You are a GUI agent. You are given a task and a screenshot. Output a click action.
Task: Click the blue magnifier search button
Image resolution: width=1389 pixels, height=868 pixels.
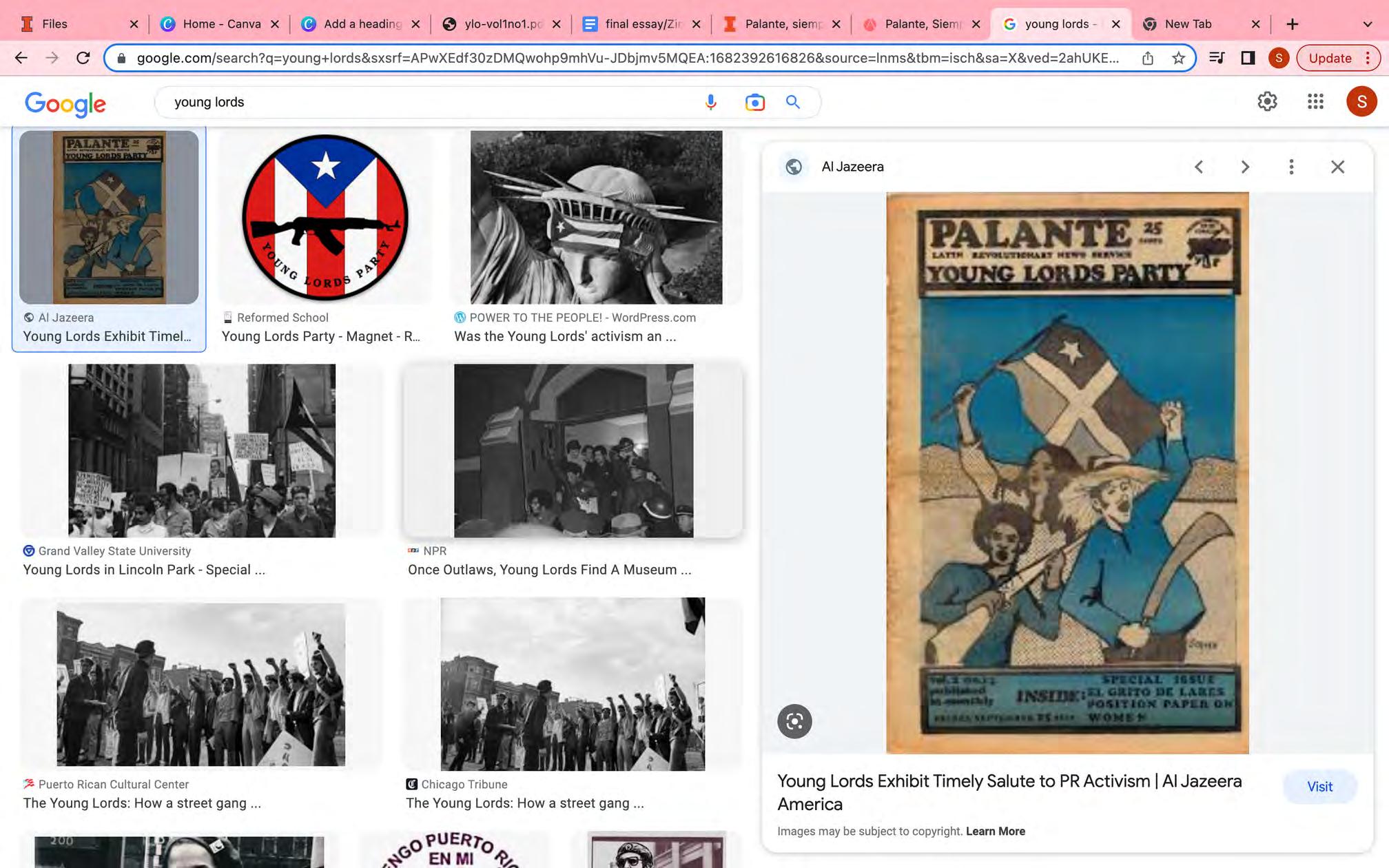[793, 102]
